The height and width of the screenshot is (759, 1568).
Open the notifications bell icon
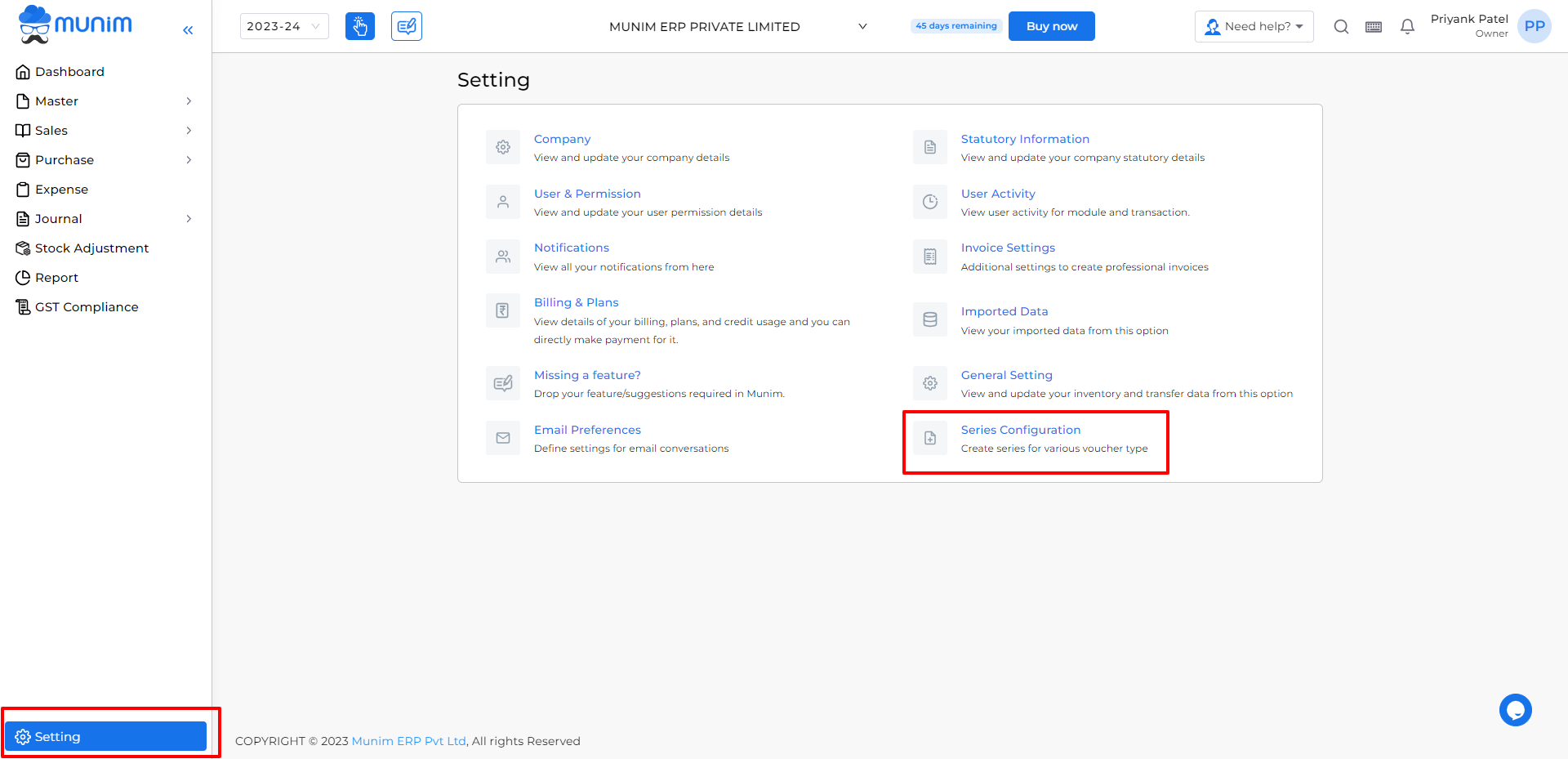1407,26
